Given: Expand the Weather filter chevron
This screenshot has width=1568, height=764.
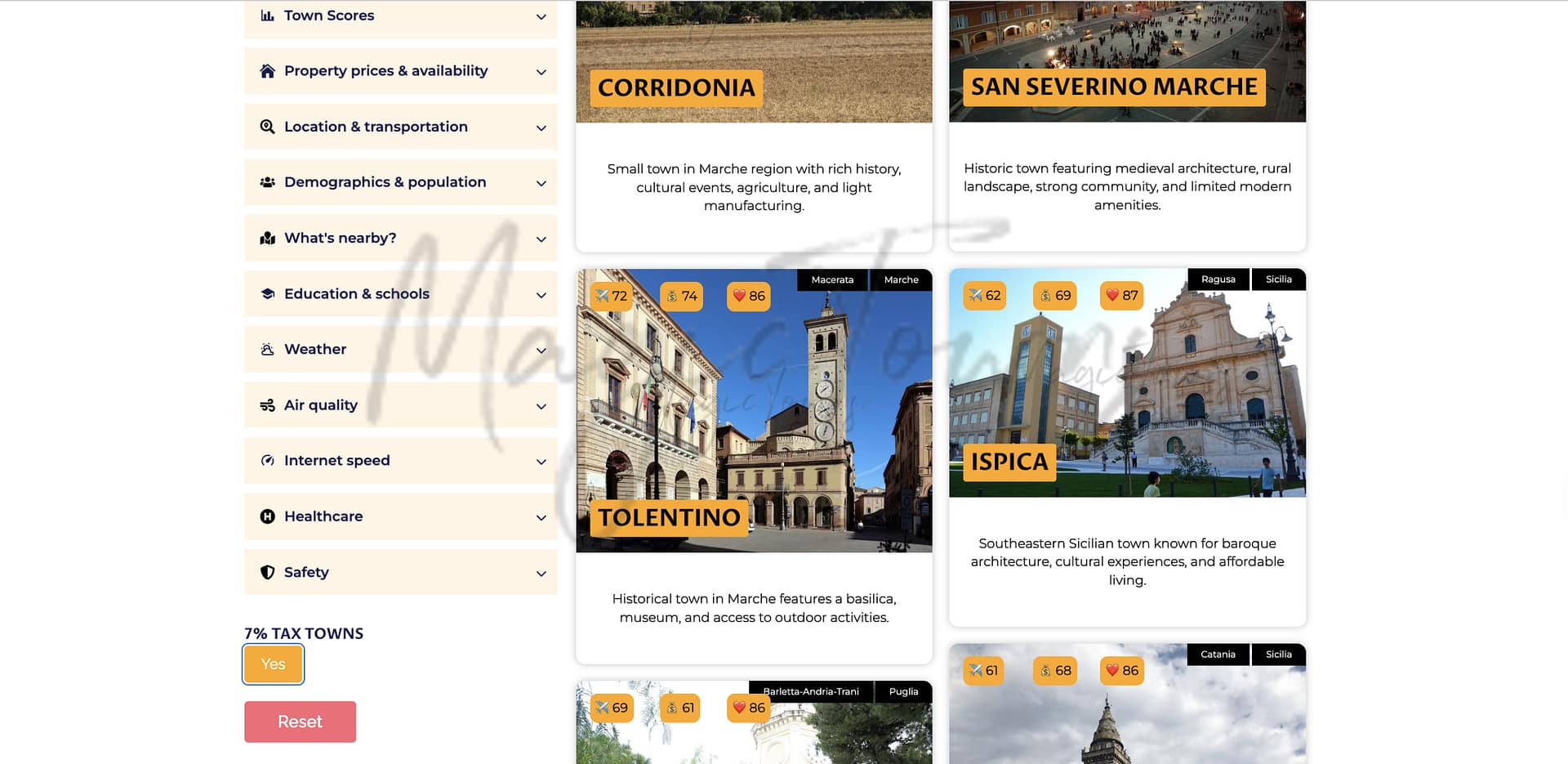Looking at the screenshot, I should [541, 351].
